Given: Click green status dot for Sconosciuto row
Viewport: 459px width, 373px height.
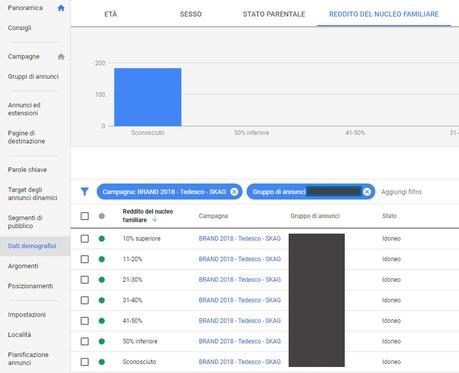Looking at the screenshot, I should coord(102,362).
